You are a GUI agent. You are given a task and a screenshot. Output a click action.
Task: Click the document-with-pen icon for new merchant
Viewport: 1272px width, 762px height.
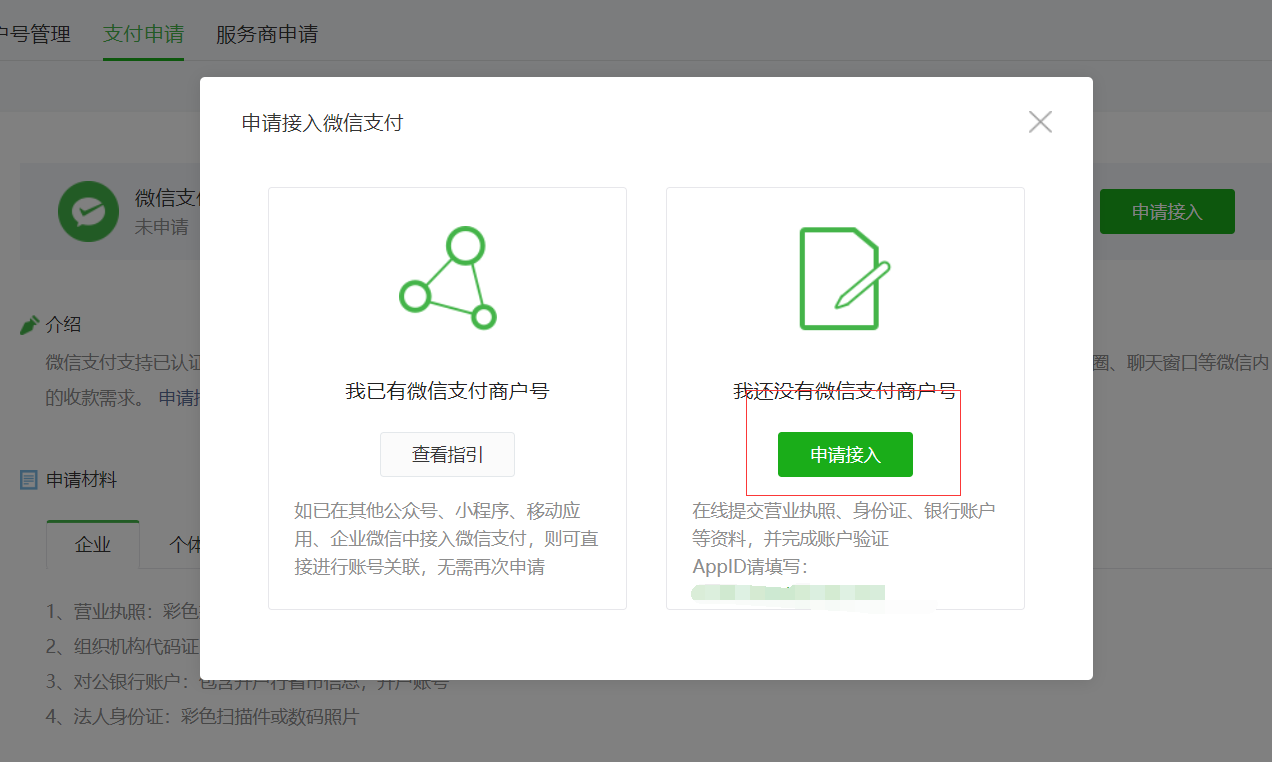(x=845, y=278)
